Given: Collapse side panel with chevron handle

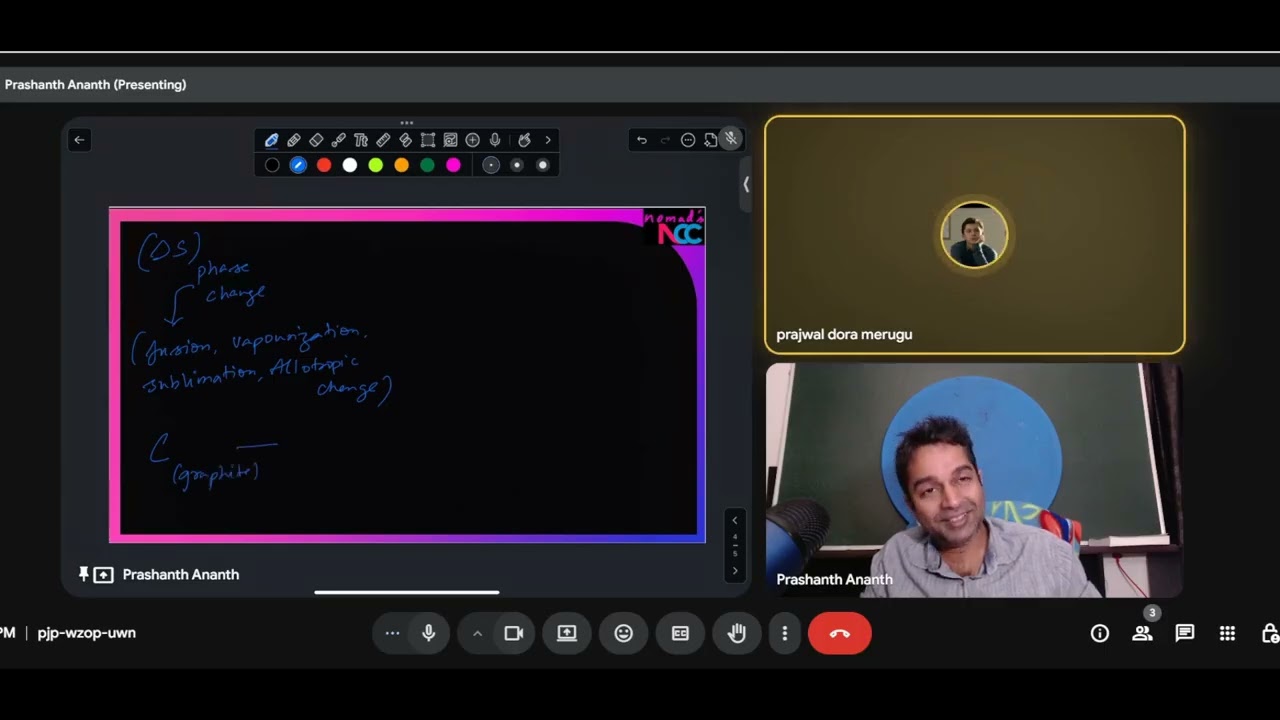Looking at the screenshot, I should (x=746, y=185).
